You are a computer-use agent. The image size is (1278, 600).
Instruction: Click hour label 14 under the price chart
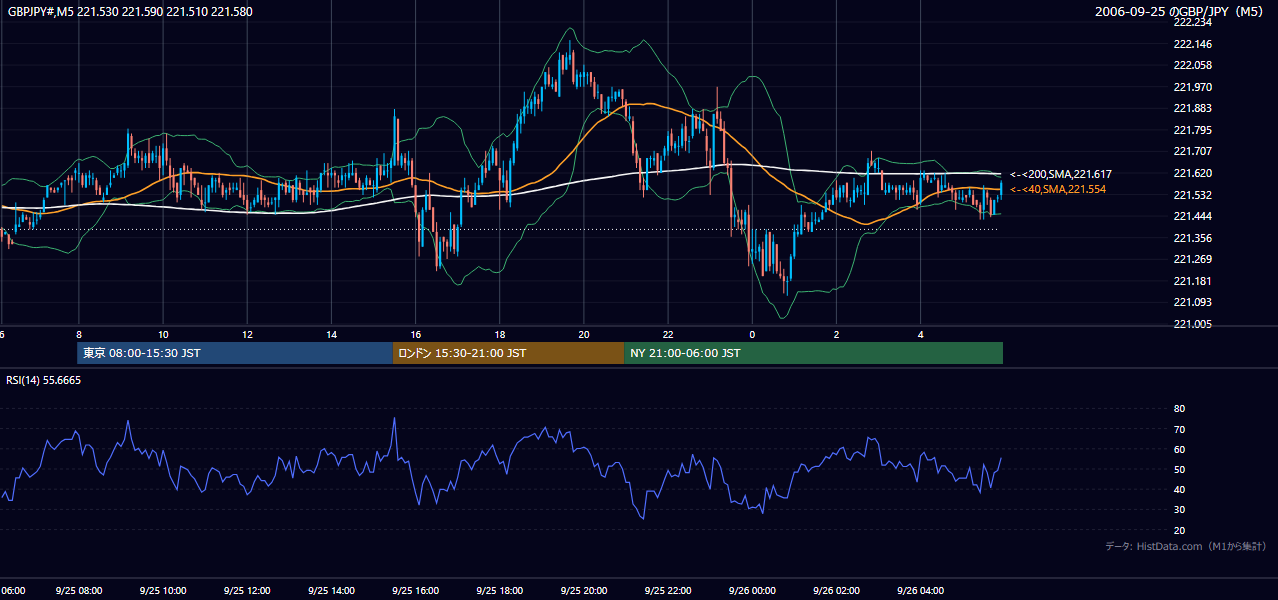click(x=332, y=335)
